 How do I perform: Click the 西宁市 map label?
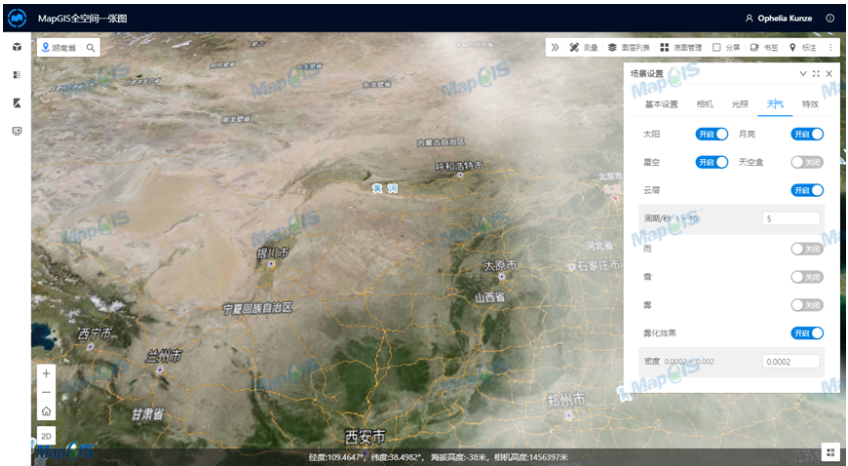pos(95,334)
